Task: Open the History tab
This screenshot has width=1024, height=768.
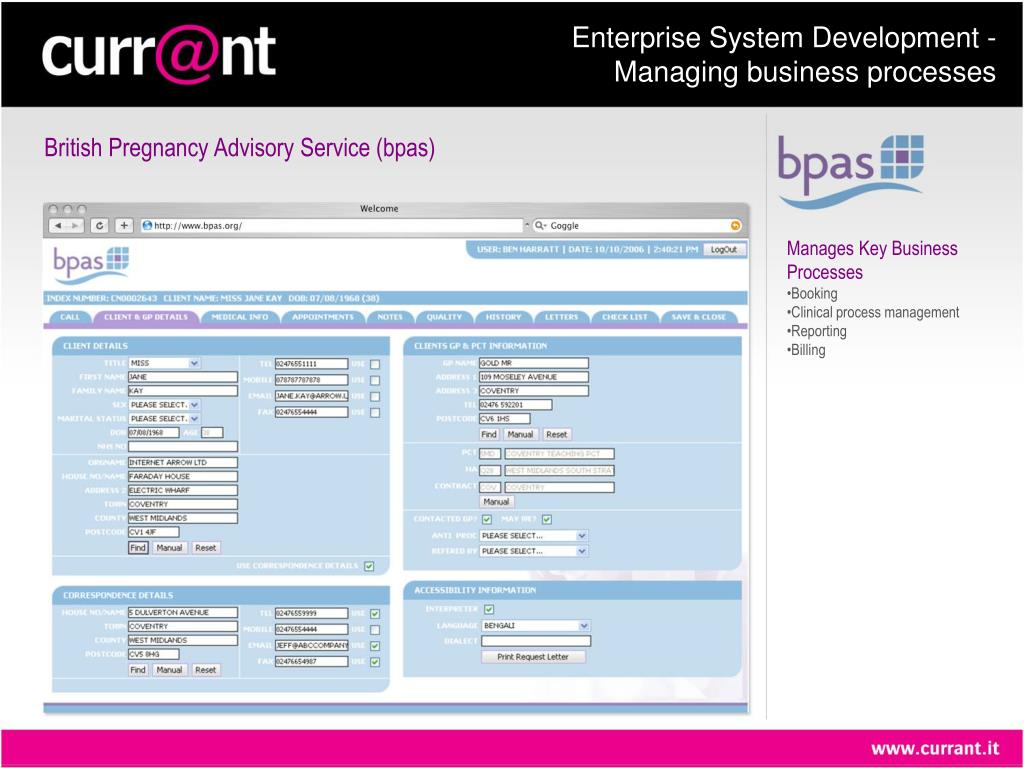Action: coord(504,317)
